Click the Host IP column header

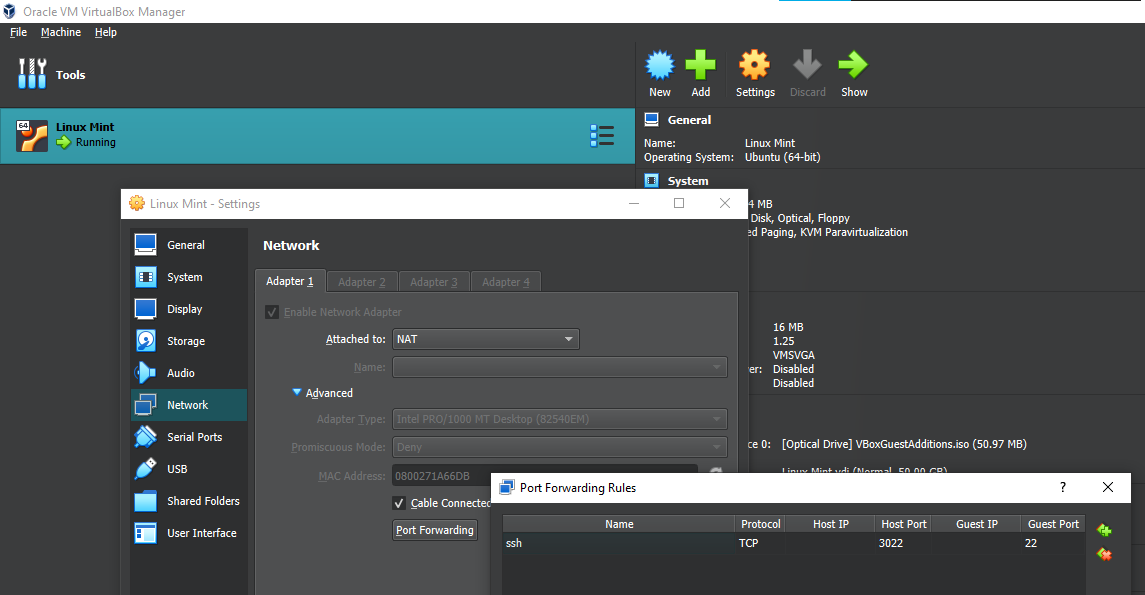pyautogui.click(x=831, y=524)
